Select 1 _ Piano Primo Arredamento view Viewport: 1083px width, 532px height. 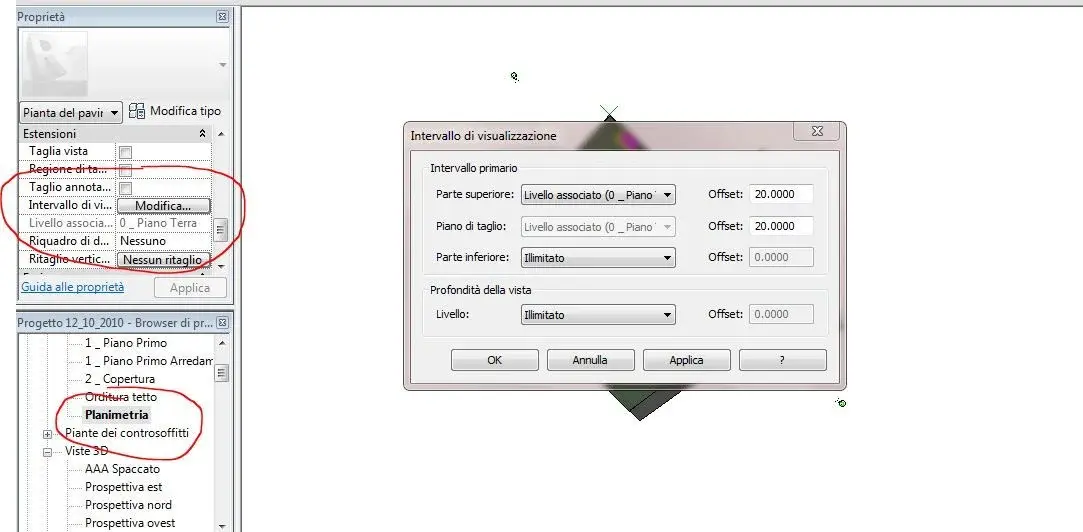tap(148, 361)
